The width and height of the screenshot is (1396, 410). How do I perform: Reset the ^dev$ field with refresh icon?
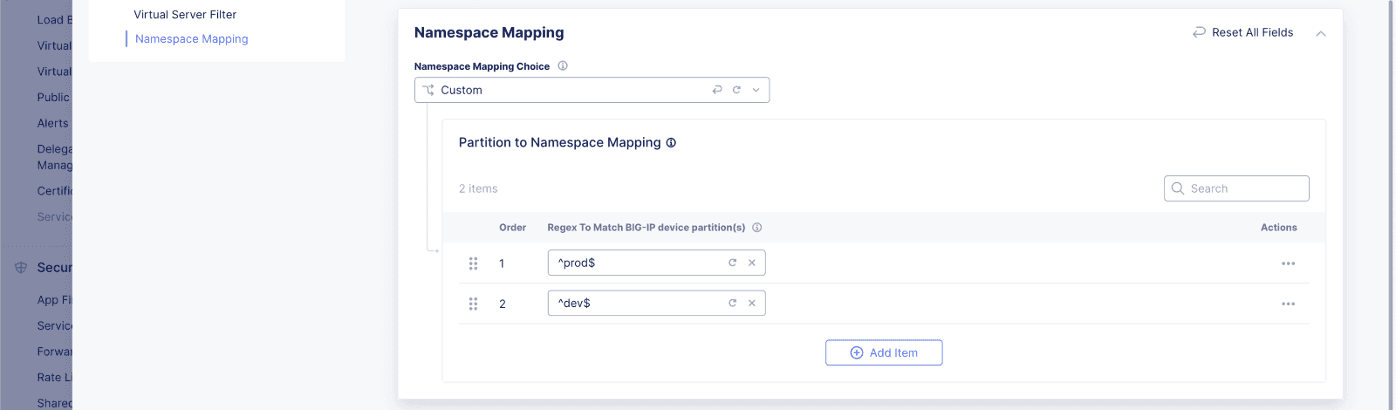732,303
